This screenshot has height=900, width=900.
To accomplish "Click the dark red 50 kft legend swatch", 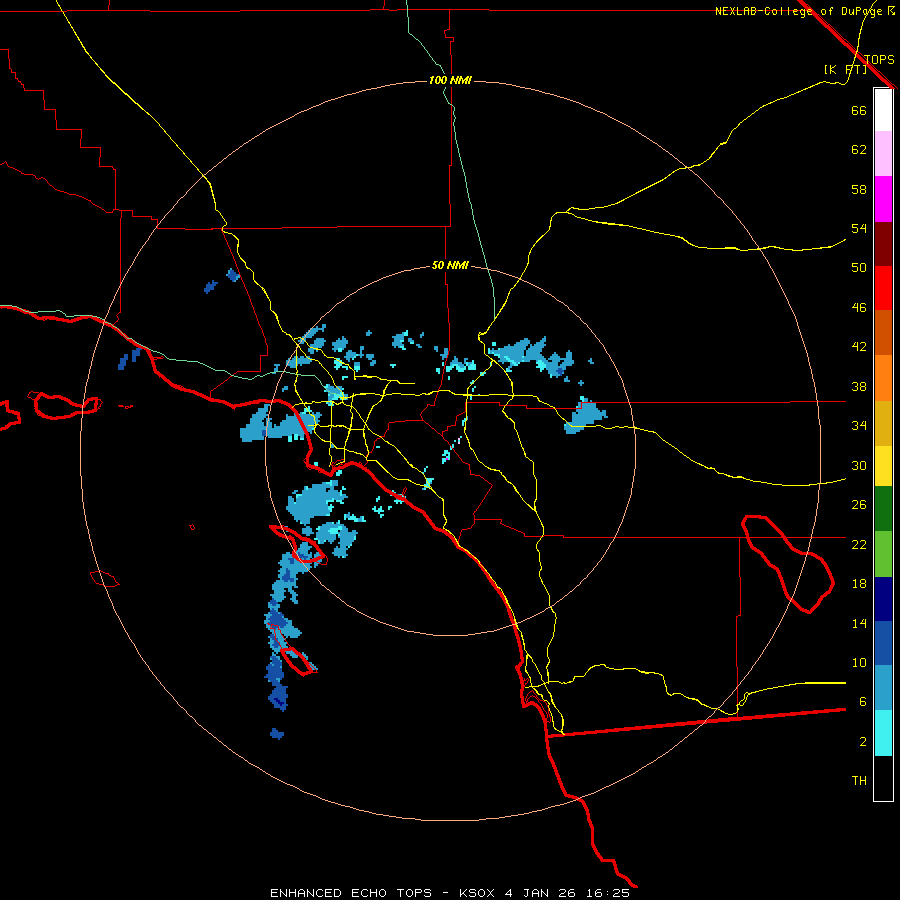I will [x=883, y=244].
